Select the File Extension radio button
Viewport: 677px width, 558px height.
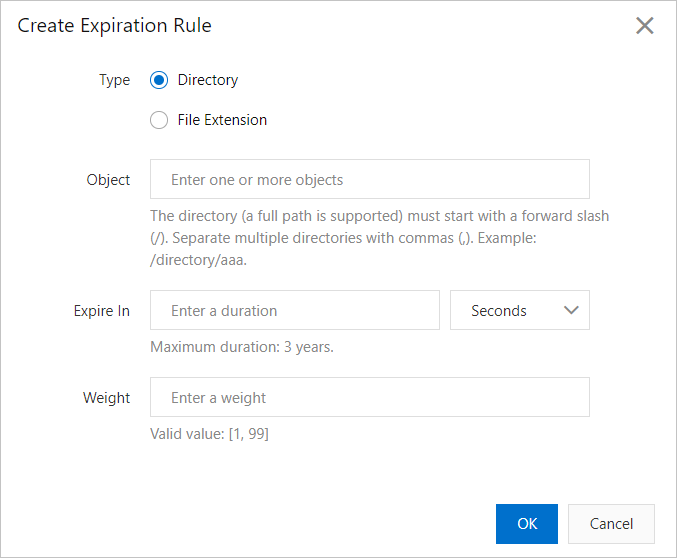point(159,120)
